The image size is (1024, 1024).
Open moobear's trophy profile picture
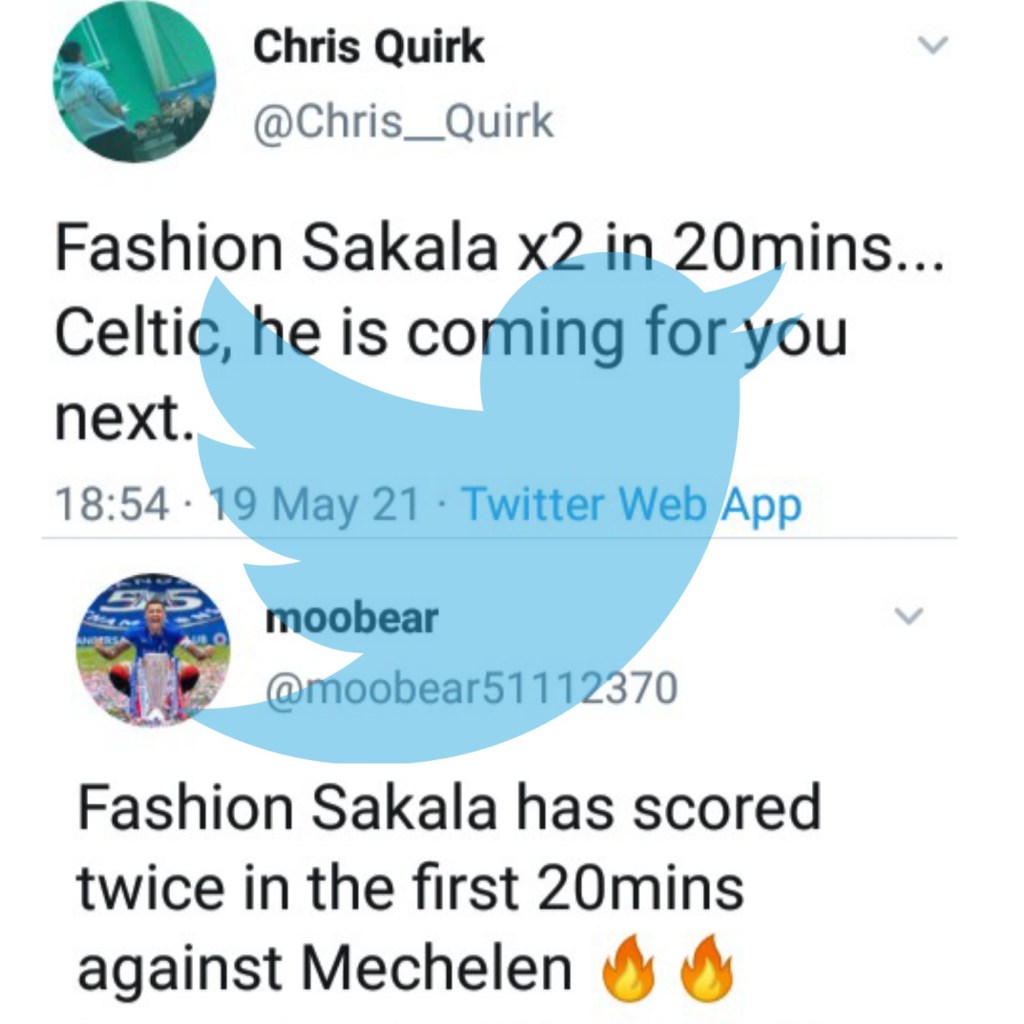point(154,651)
